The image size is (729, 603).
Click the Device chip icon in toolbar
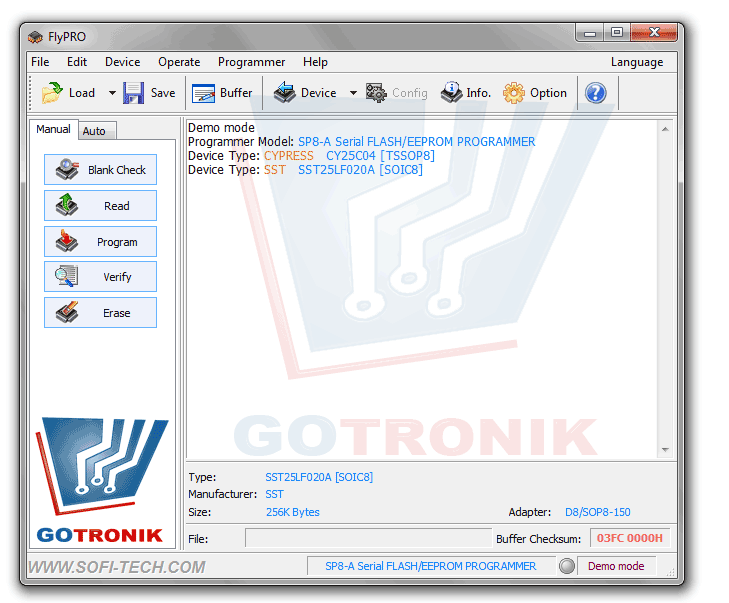(x=285, y=93)
